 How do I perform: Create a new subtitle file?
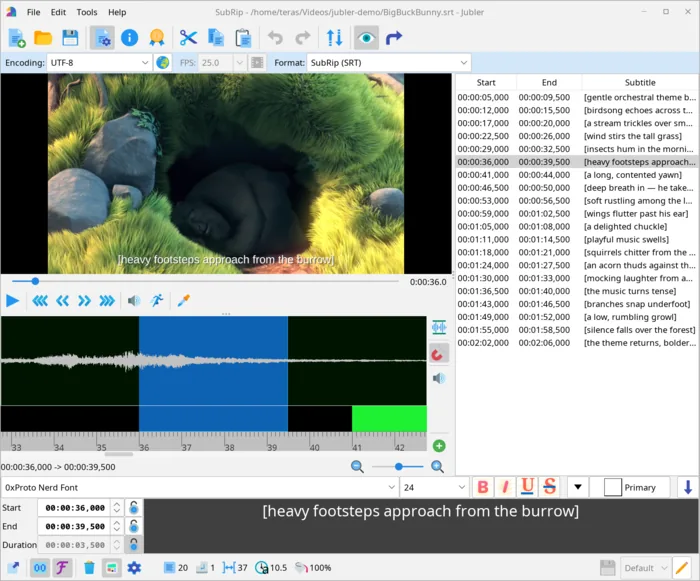click(17, 38)
